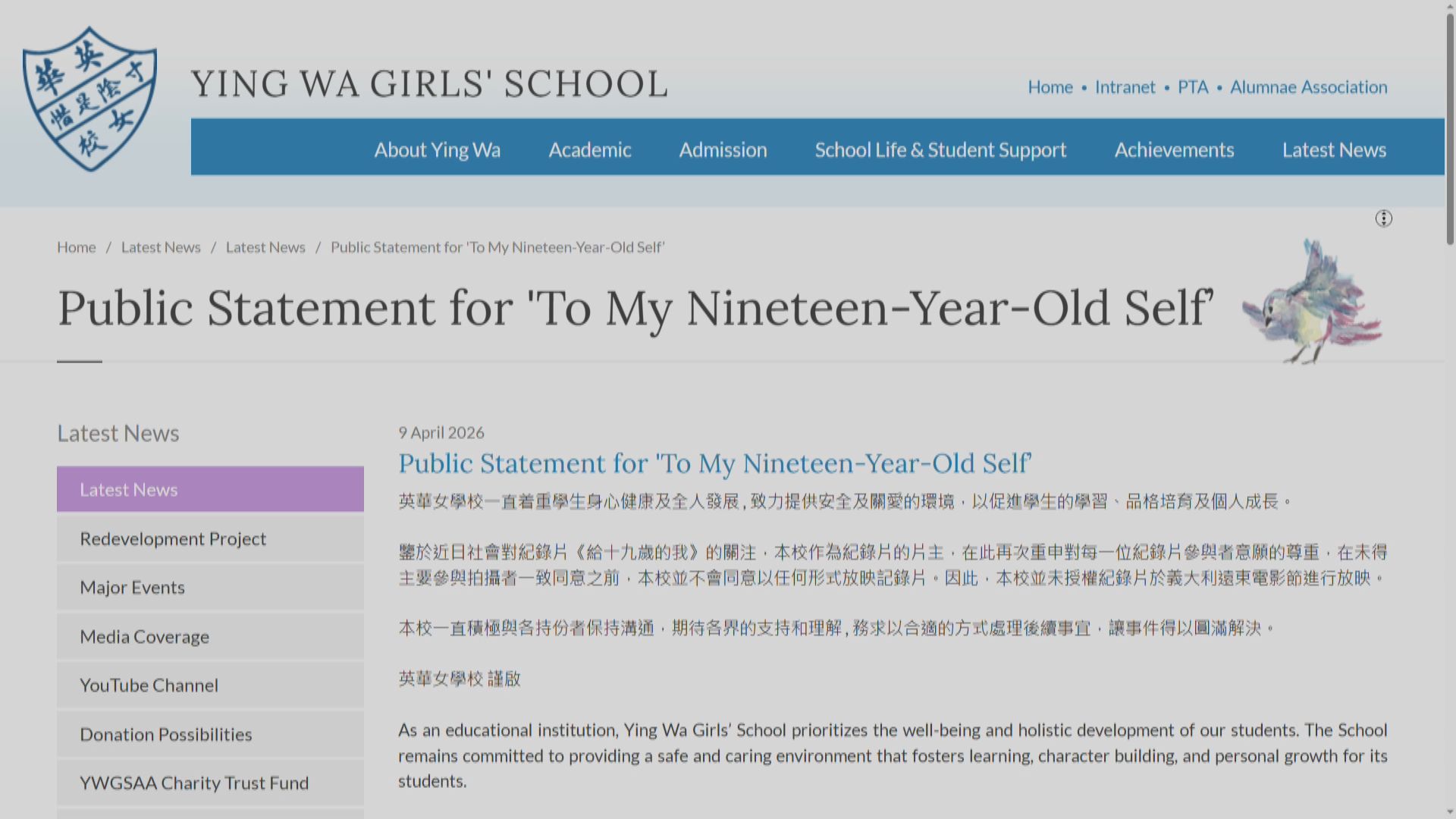The width and height of the screenshot is (1456, 819).
Task: Select the highlighted Latest News sidebar item
Action: coord(210,489)
